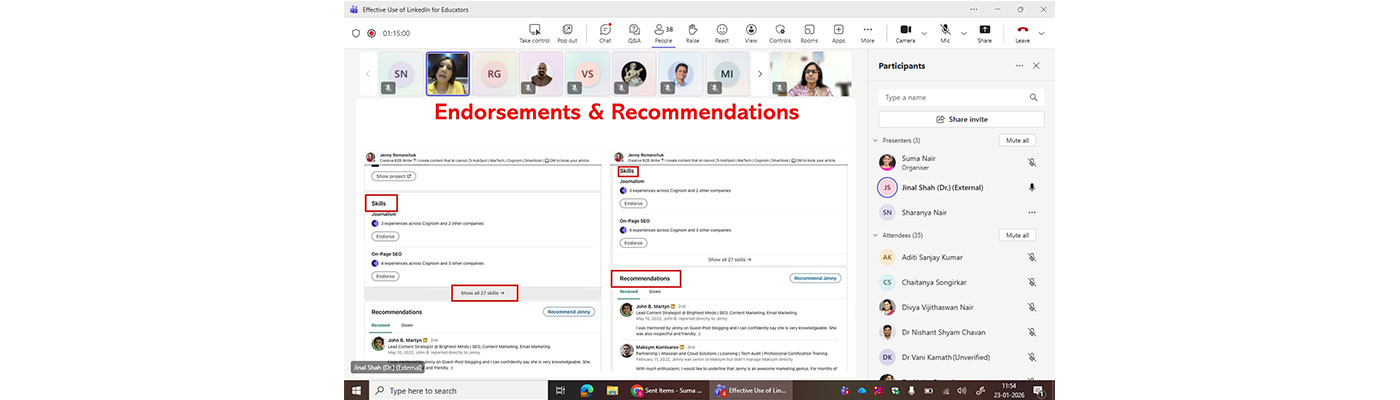Open the More actions menu
This screenshot has height=400, width=1400.
pos(867,33)
